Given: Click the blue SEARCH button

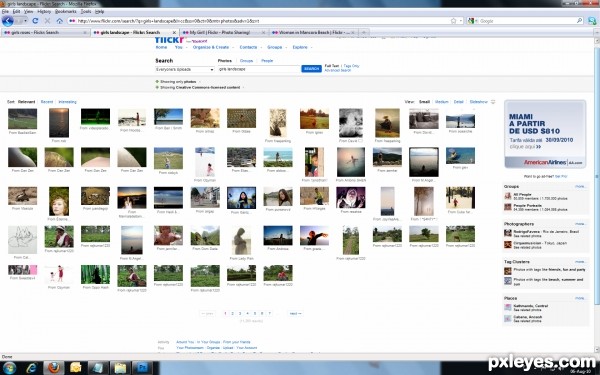Looking at the screenshot, I should coord(311,69).
